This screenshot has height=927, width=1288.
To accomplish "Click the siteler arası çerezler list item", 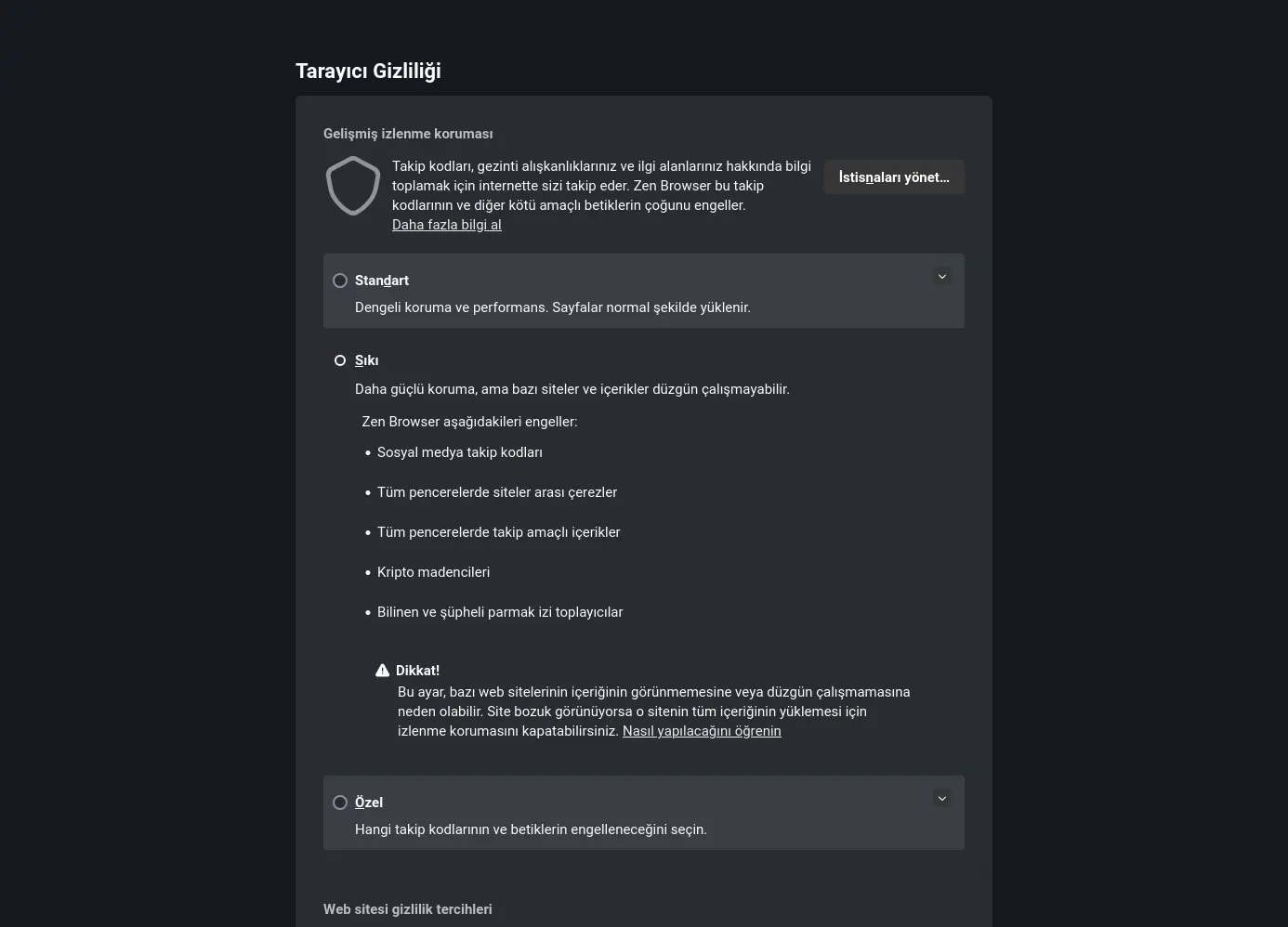I will (x=497, y=492).
